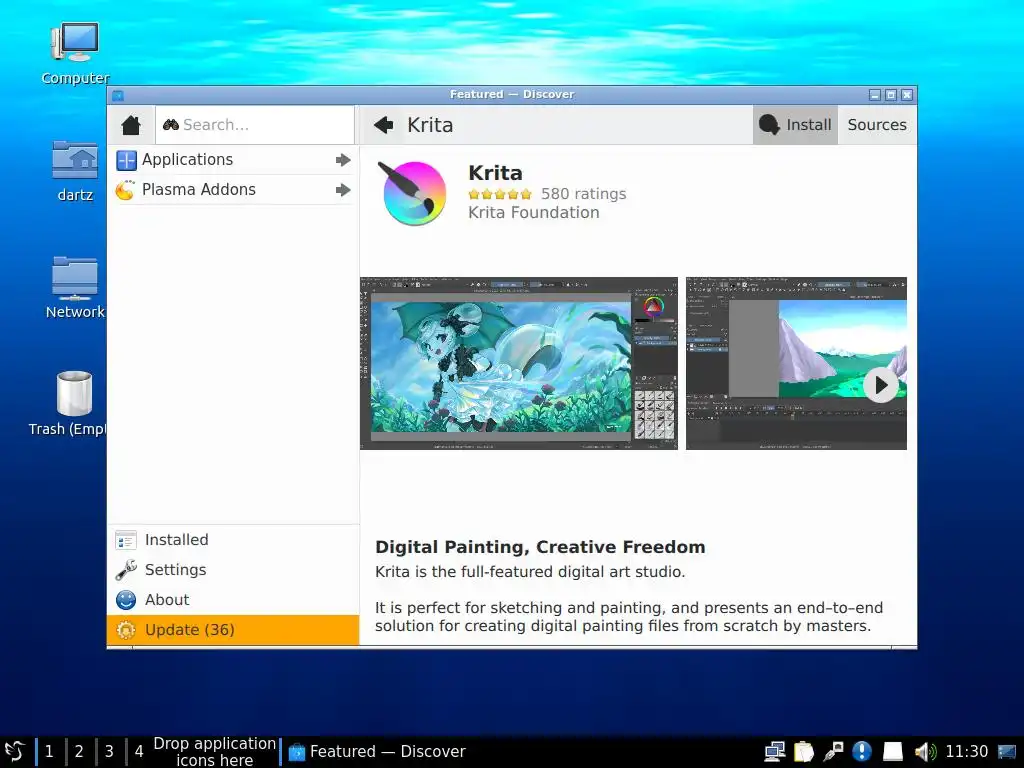The width and height of the screenshot is (1024, 768).
Task: Switch to virtual desktop 3
Action: pyautogui.click(x=109, y=752)
